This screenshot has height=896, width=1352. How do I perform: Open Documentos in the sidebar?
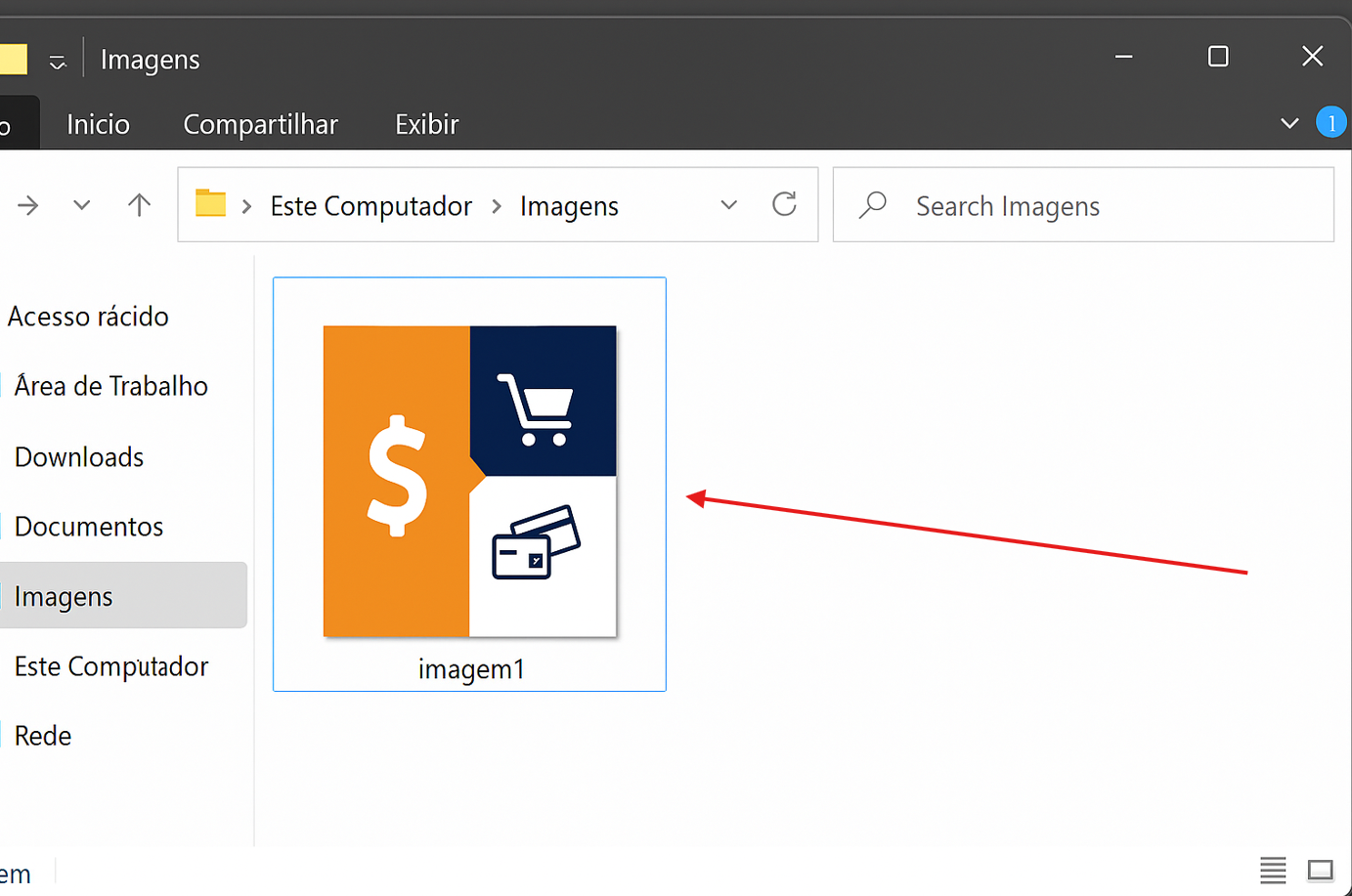click(x=89, y=527)
